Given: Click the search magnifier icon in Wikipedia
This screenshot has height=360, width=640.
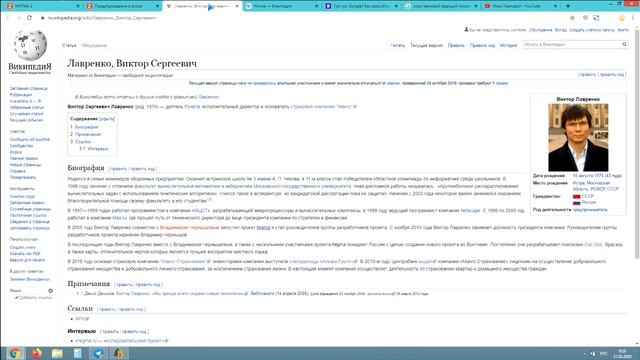Looking at the screenshot, I should pyautogui.click(x=624, y=44).
